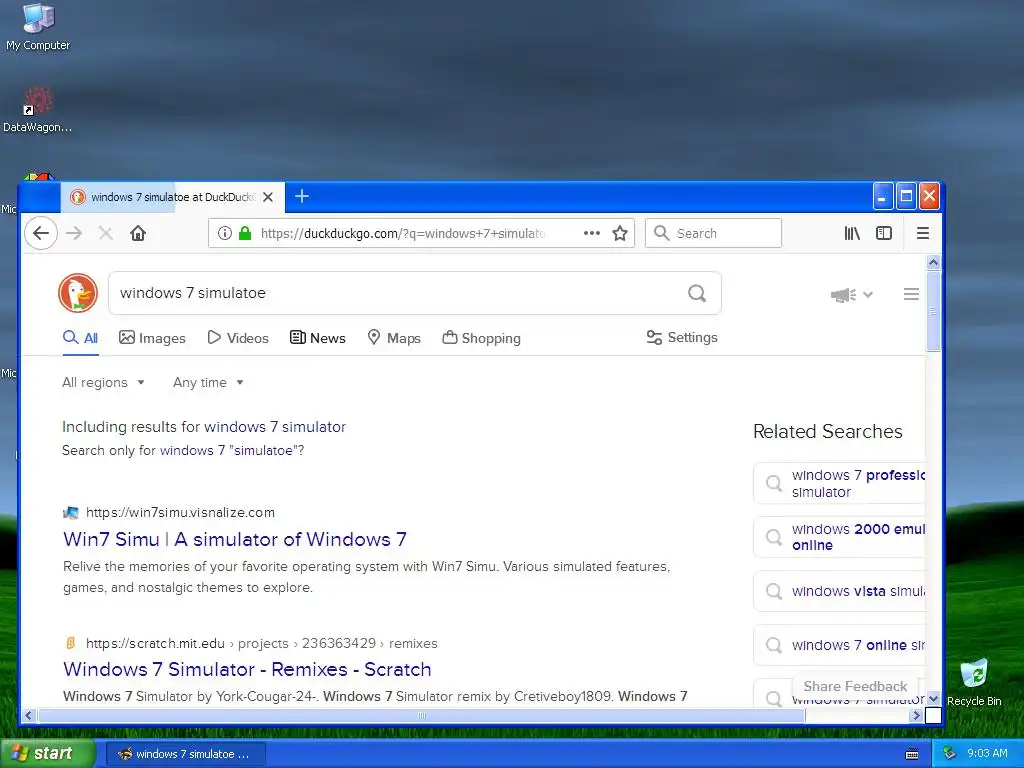1024x768 pixels.
Task: Click the URL address bar text
Action: 403,233
